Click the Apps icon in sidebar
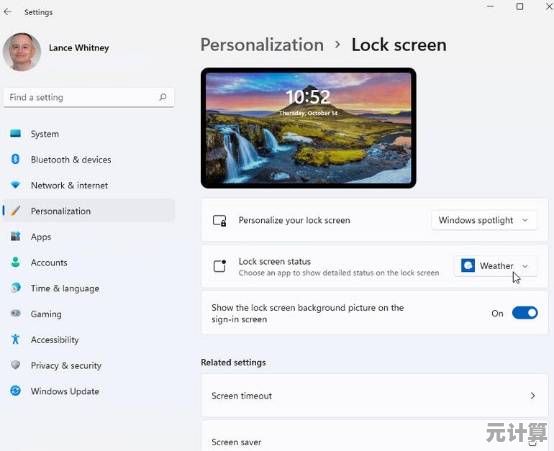 pos(15,236)
